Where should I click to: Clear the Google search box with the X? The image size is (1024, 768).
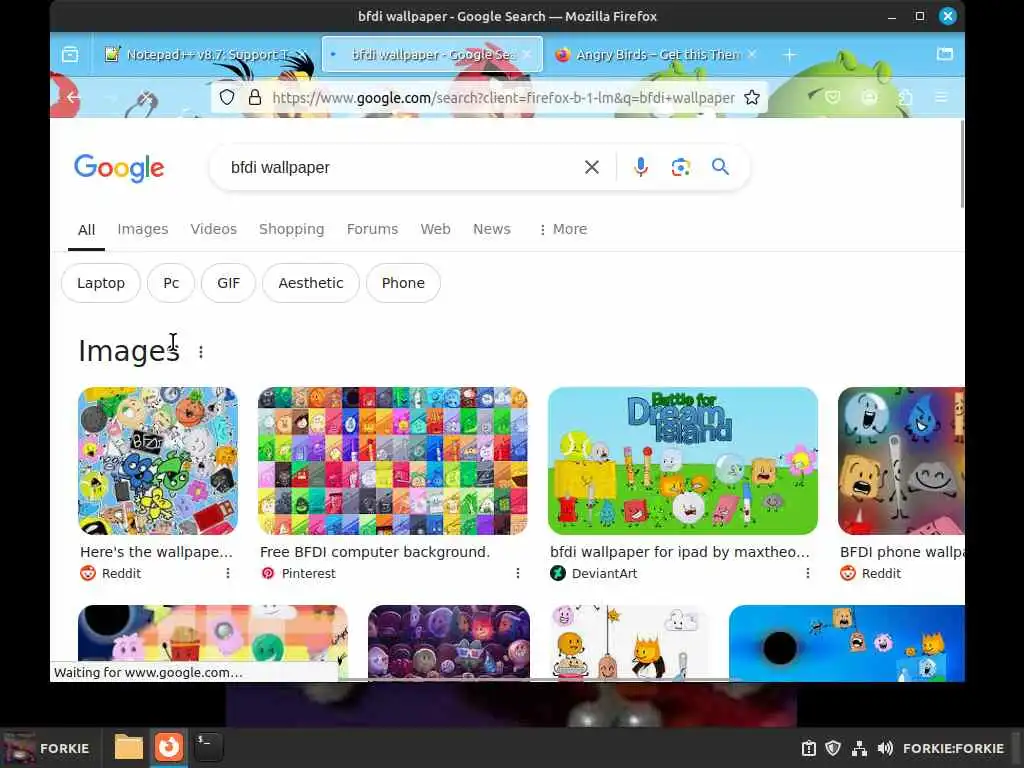[x=592, y=167]
